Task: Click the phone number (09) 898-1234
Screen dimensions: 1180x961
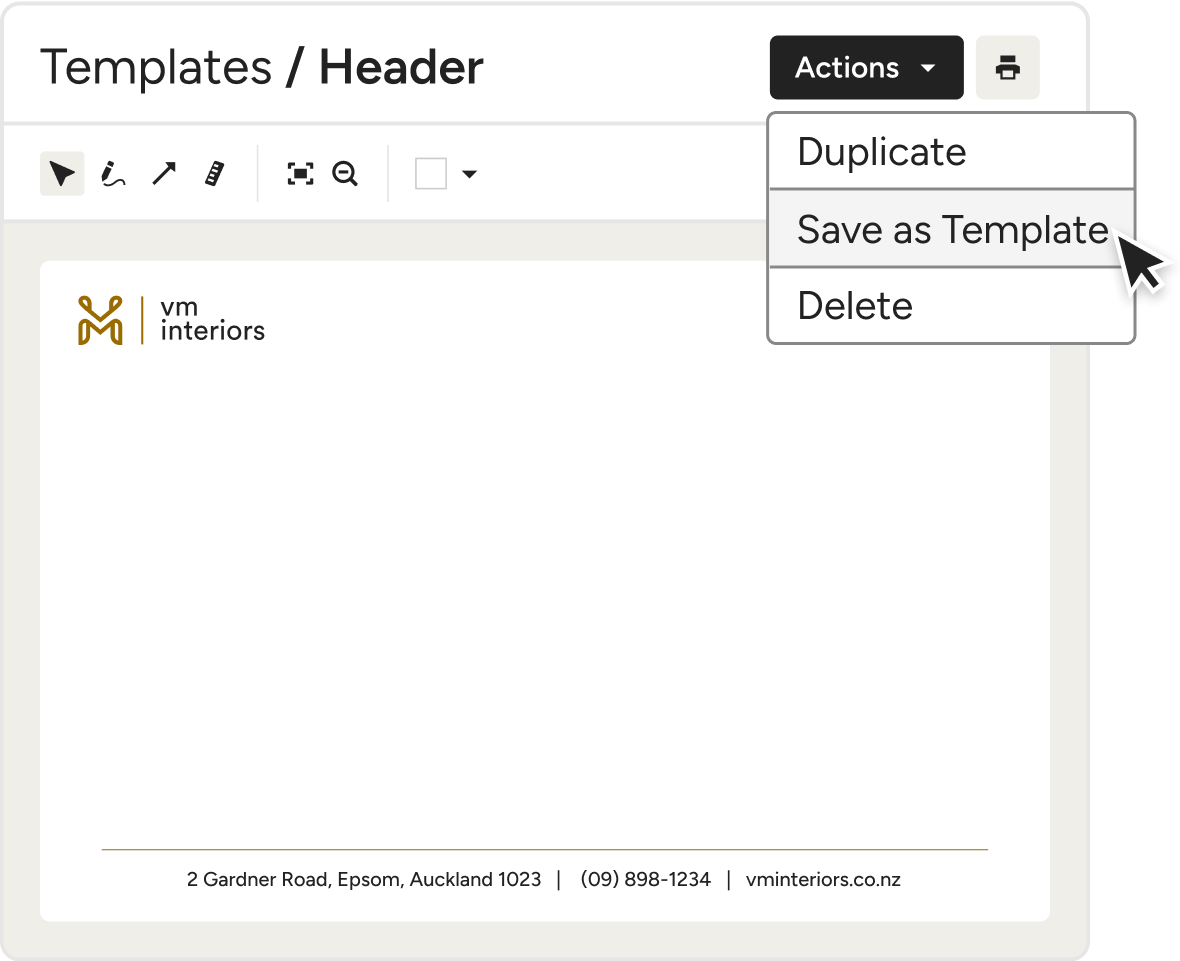Action: (x=645, y=879)
